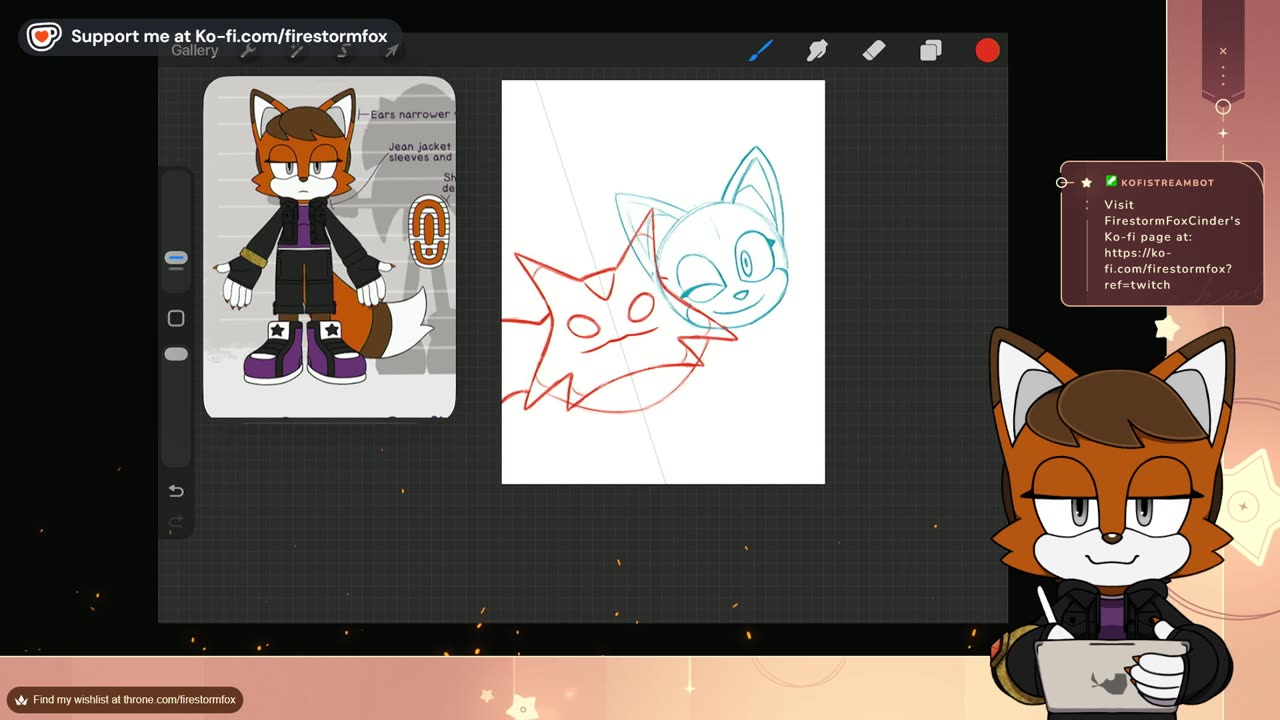Click the Ko-fi heart cup logo

[43, 37]
